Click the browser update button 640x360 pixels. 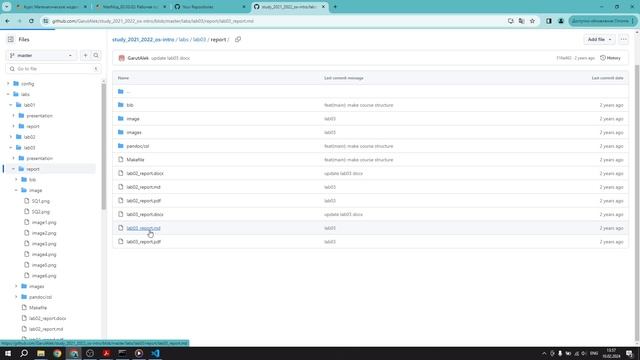(x=602, y=21)
